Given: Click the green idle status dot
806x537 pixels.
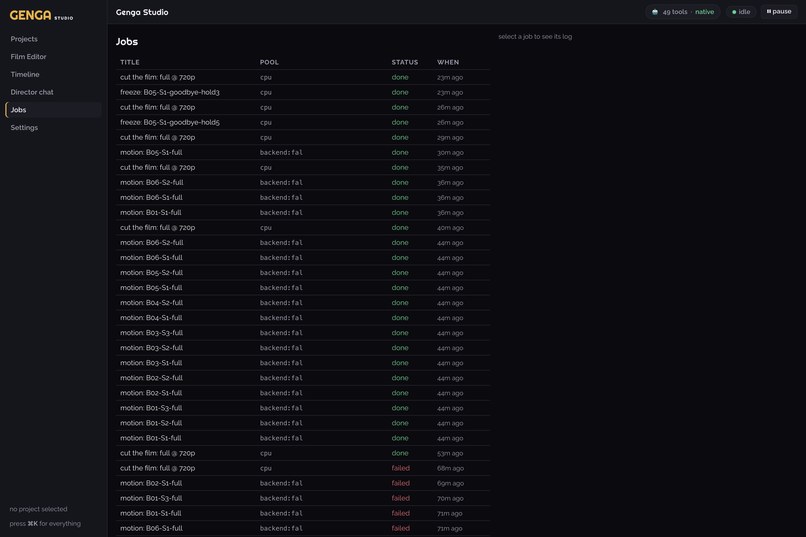Looking at the screenshot, I should 734,12.
